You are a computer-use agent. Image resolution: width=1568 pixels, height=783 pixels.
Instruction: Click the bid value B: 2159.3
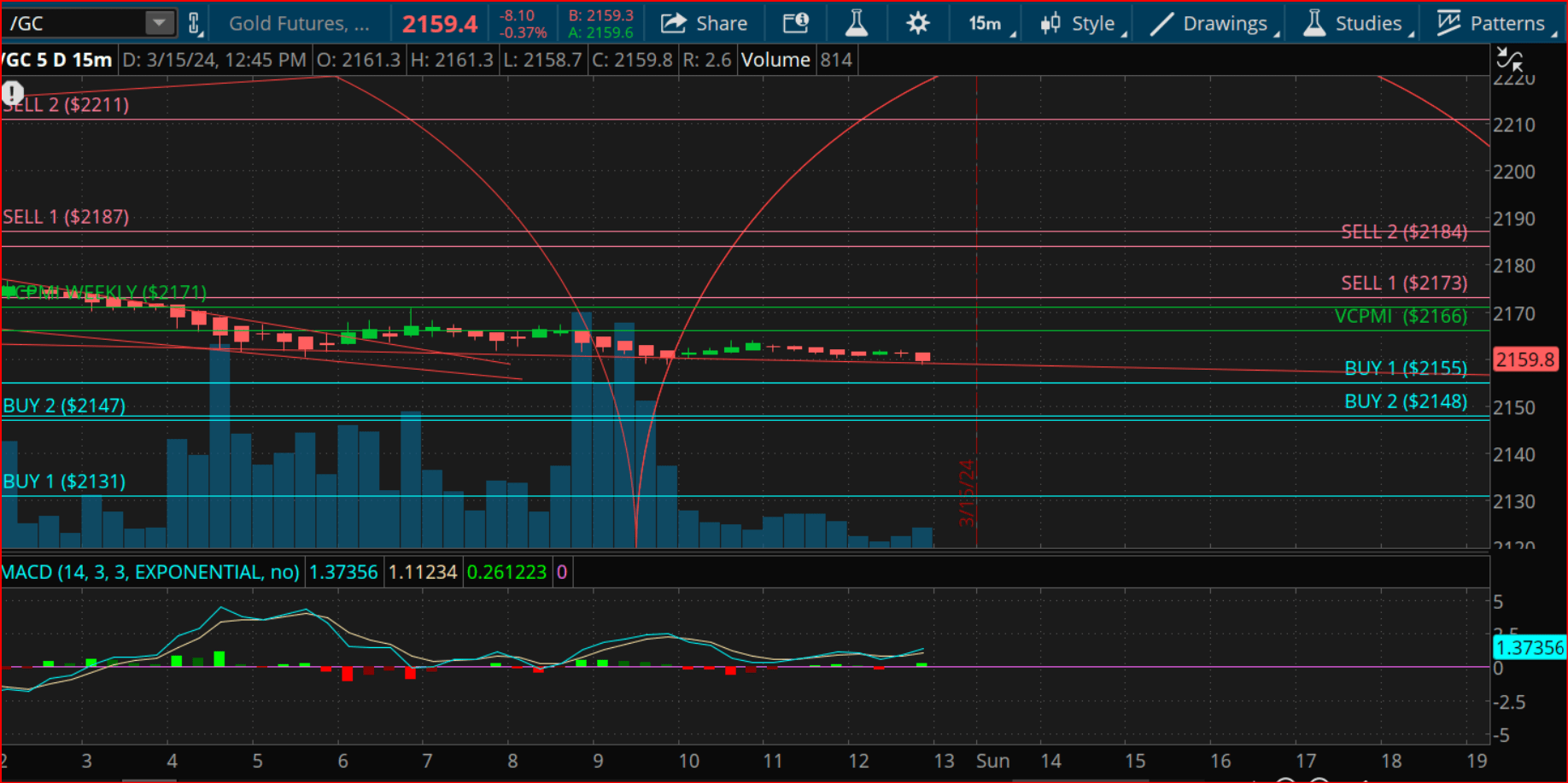tap(601, 15)
